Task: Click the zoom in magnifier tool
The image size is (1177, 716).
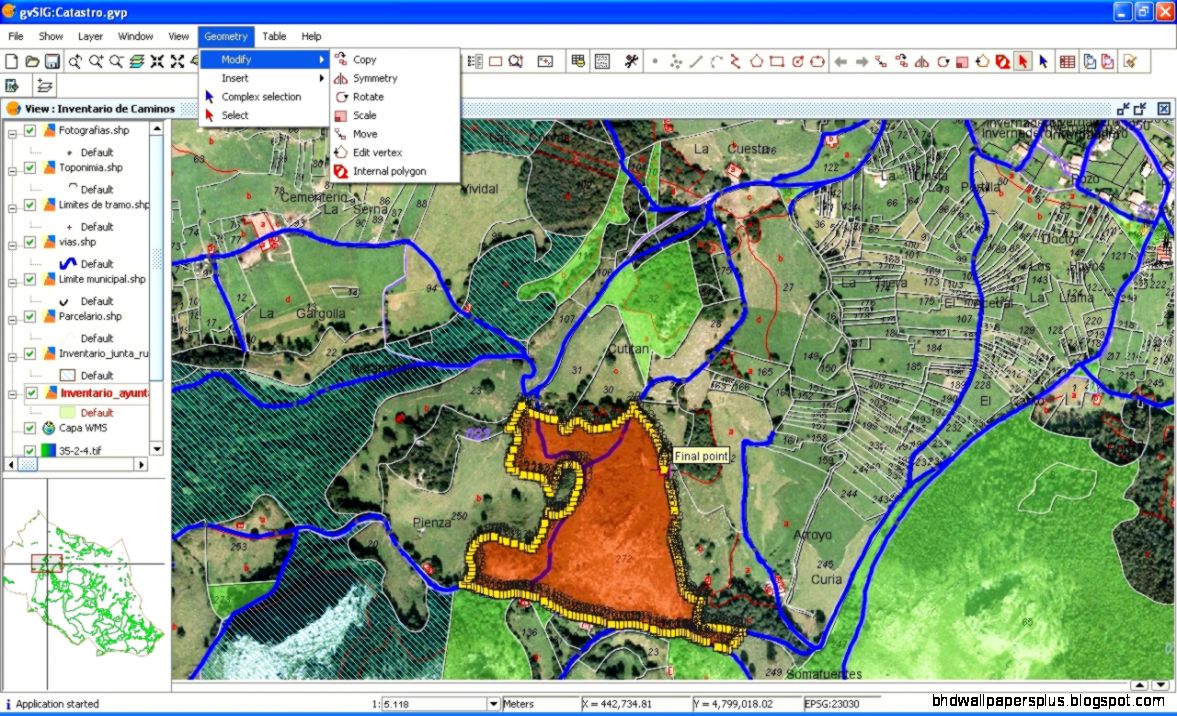Action: coord(94,62)
